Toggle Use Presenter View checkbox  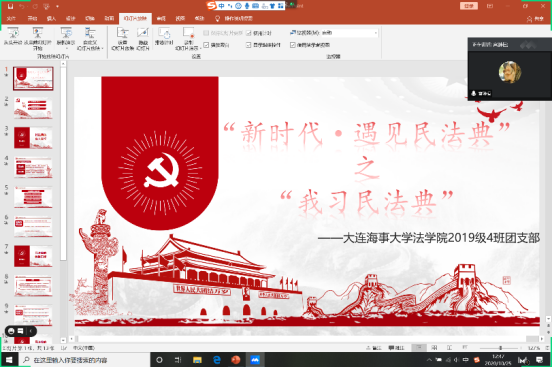pyautogui.click(x=293, y=45)
